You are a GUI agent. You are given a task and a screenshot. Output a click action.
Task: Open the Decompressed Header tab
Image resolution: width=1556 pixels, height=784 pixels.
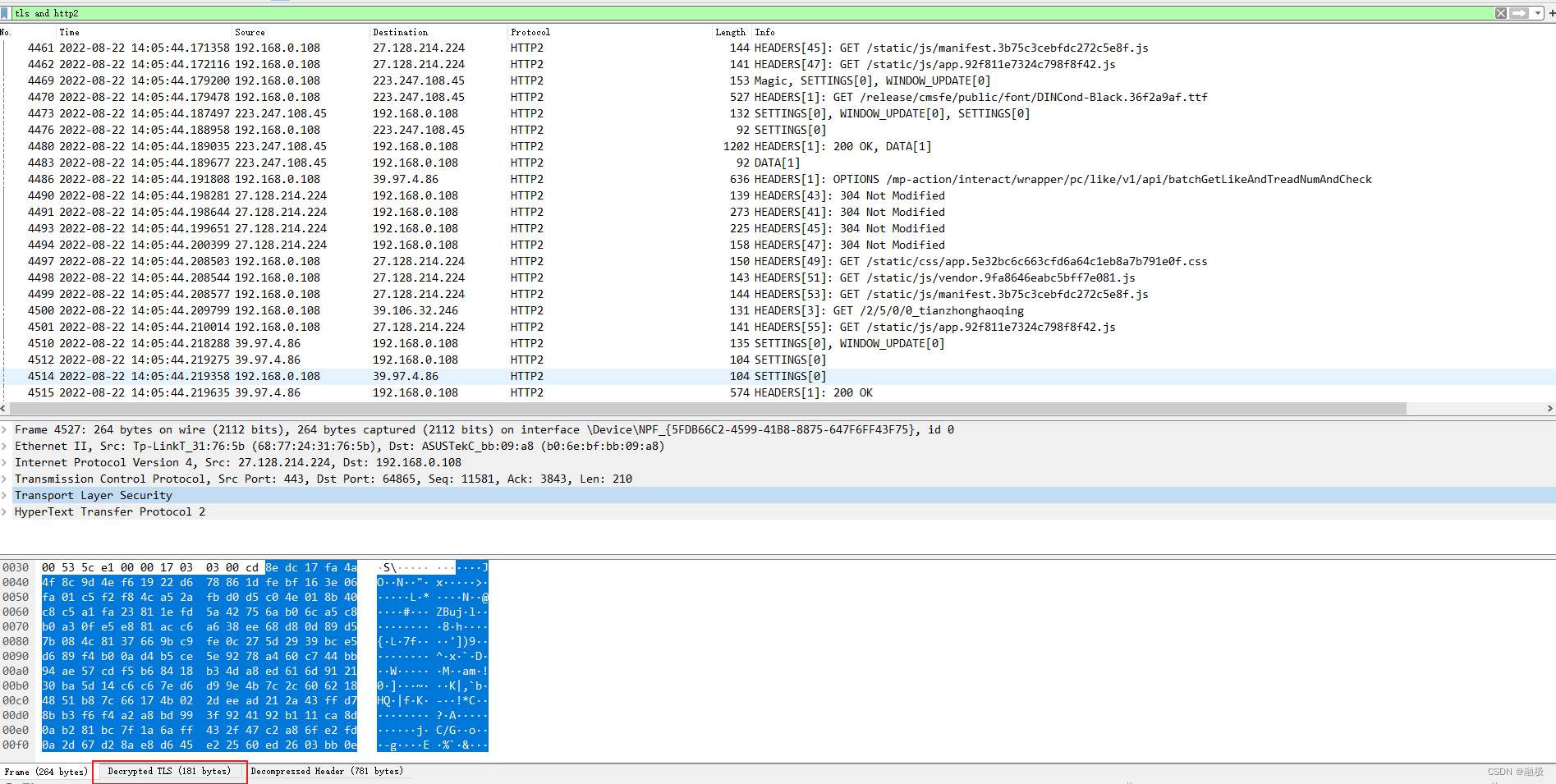[328, 771]
